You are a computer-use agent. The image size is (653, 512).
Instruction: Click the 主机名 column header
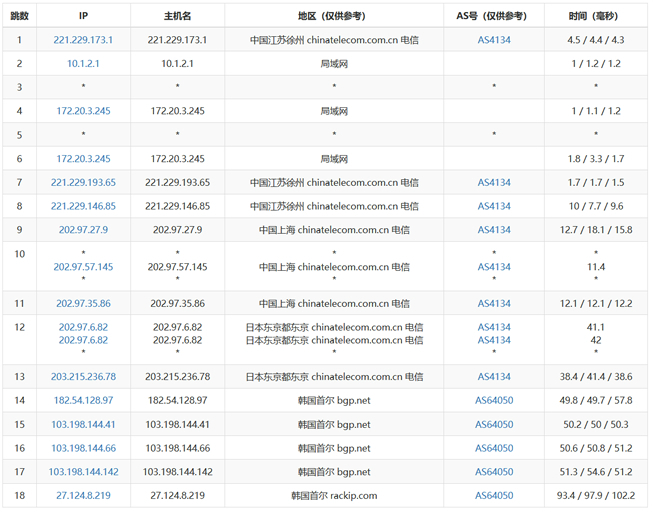[177, 17]
